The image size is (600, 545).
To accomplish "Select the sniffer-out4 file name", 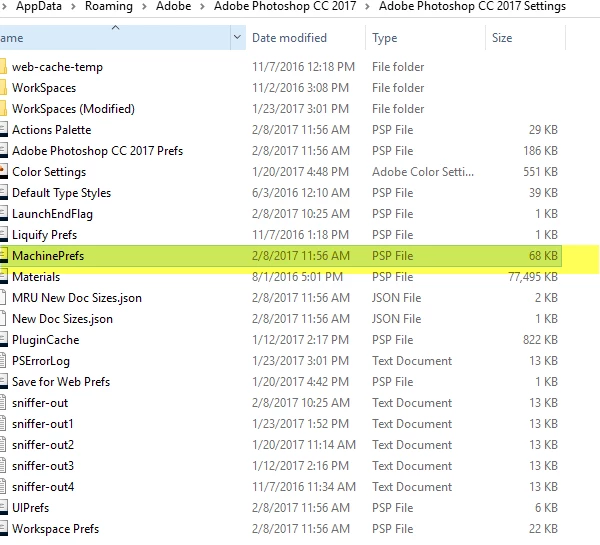I will point(43,486).
